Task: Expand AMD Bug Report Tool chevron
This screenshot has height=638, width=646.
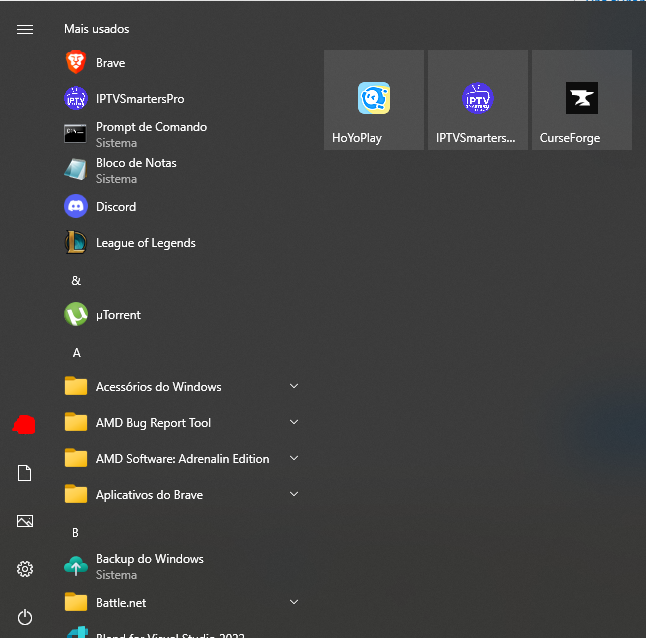Action: 294,422
